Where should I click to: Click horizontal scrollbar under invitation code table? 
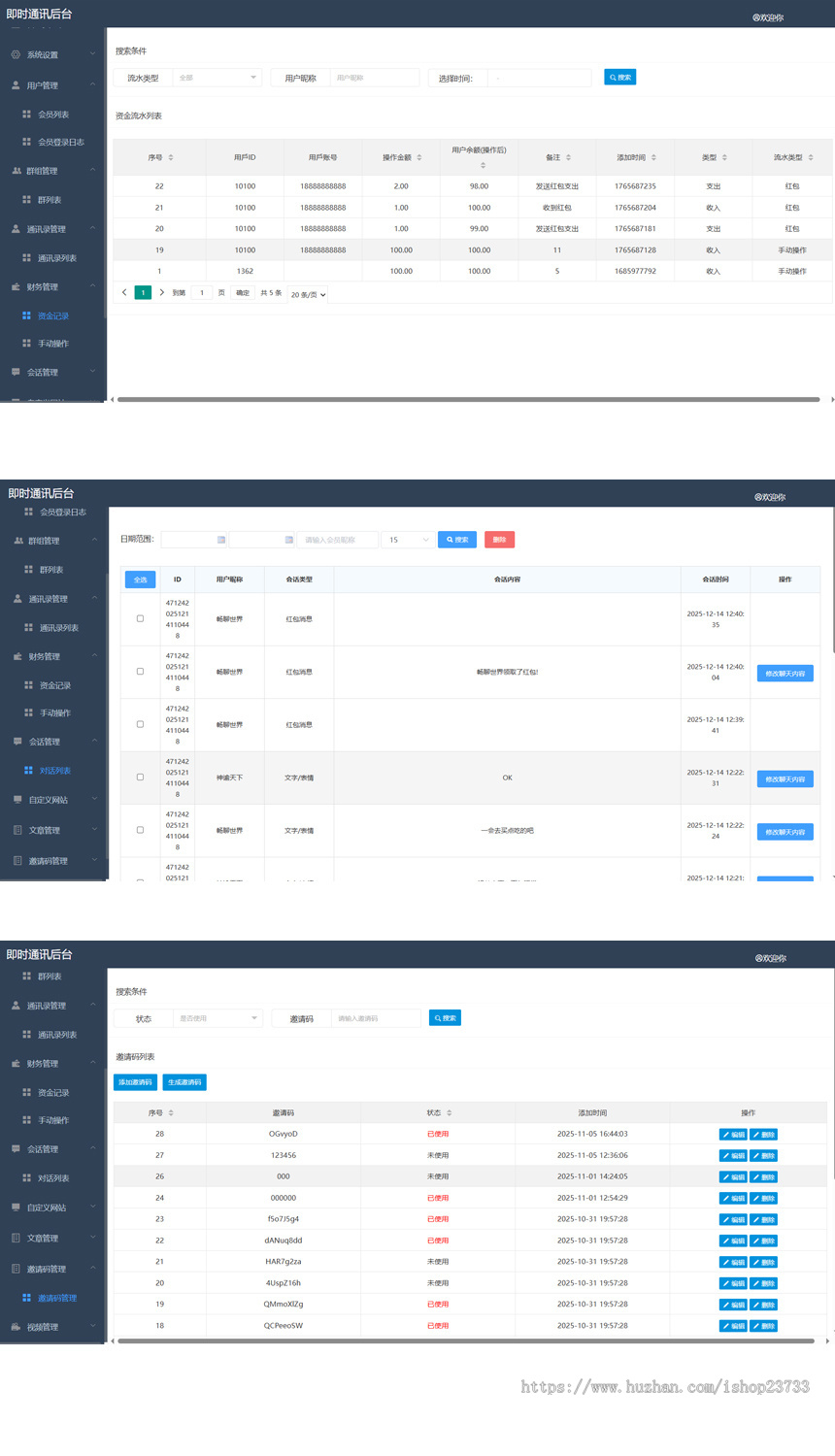(465, 1340)
